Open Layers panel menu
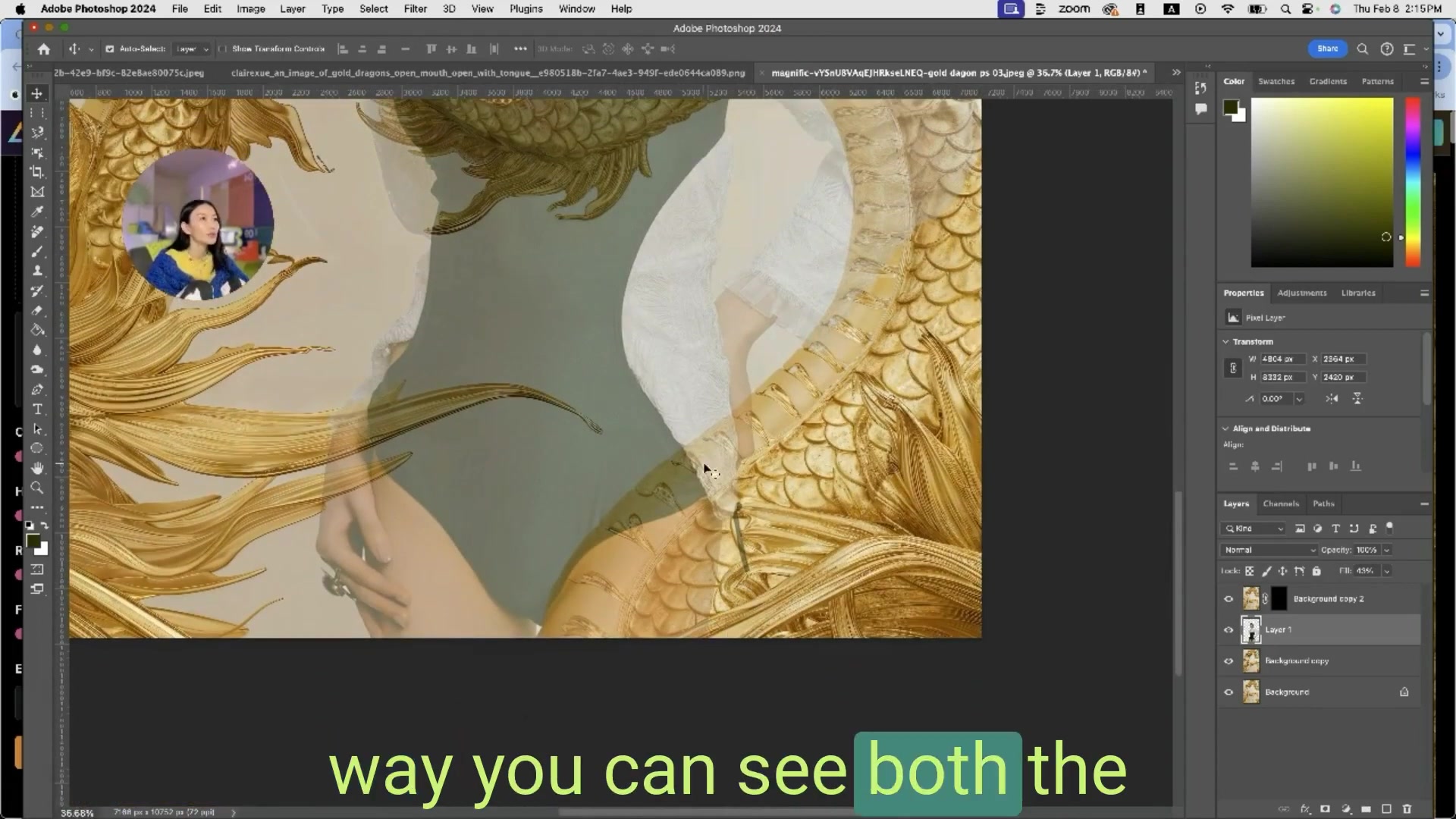The height and width of the screenshot is (819, 1456). [1424, 504]
